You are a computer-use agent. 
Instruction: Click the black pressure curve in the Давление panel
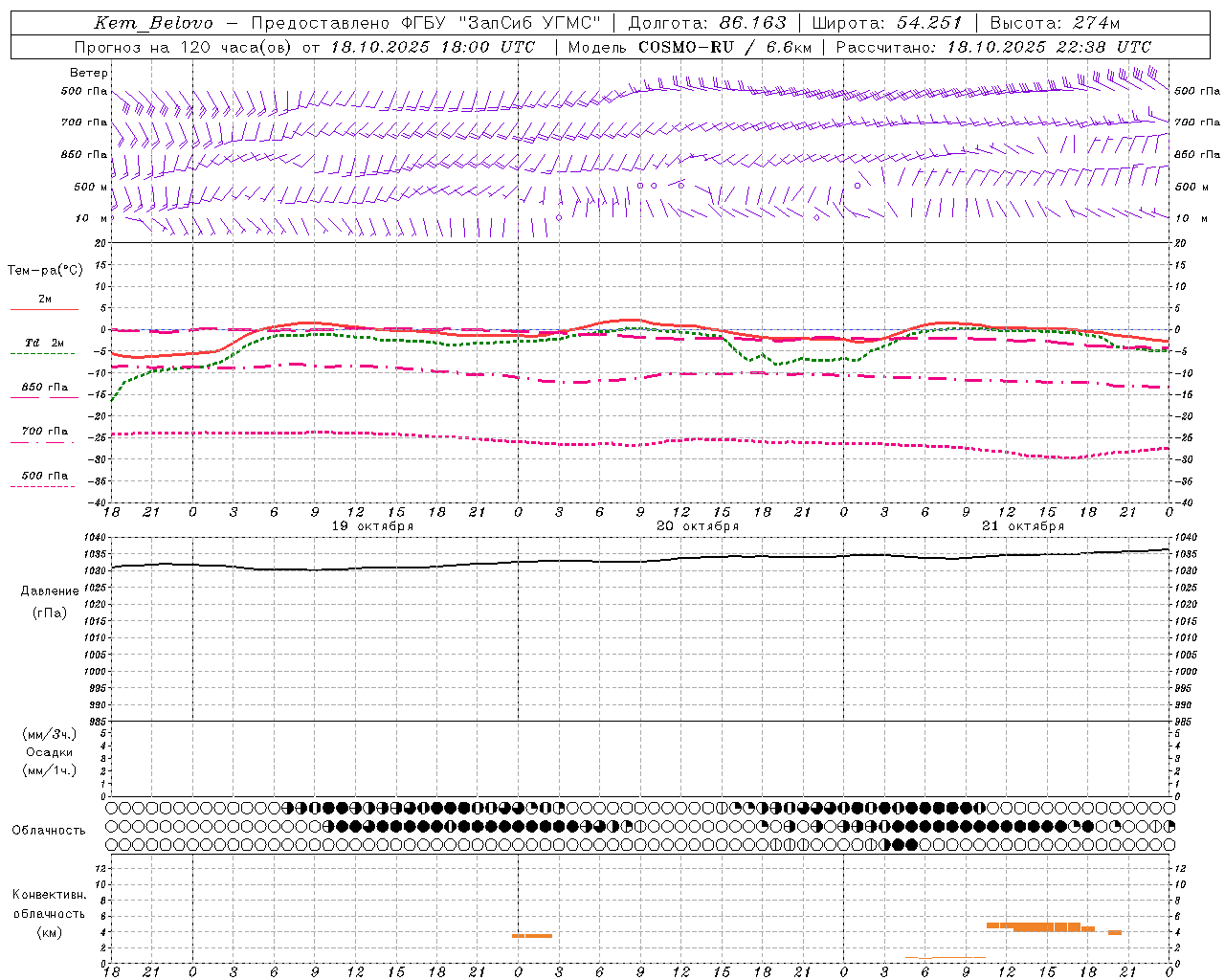640,561
